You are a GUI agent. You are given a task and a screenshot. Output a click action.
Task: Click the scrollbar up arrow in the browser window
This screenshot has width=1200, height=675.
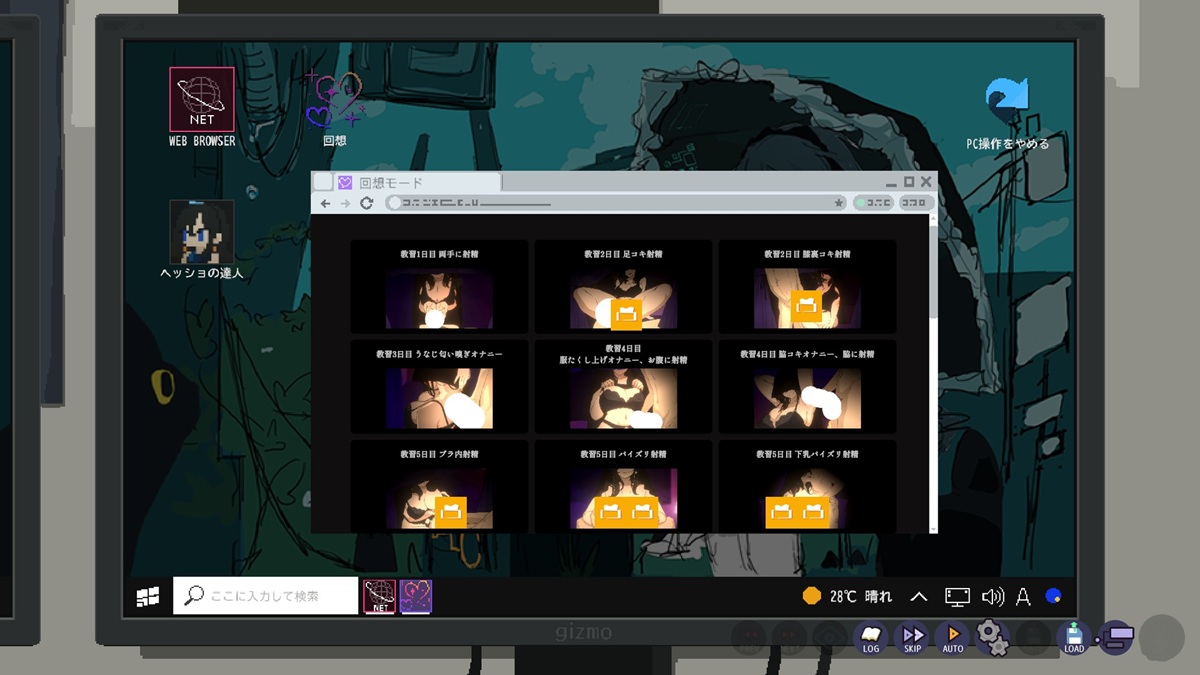933,219
